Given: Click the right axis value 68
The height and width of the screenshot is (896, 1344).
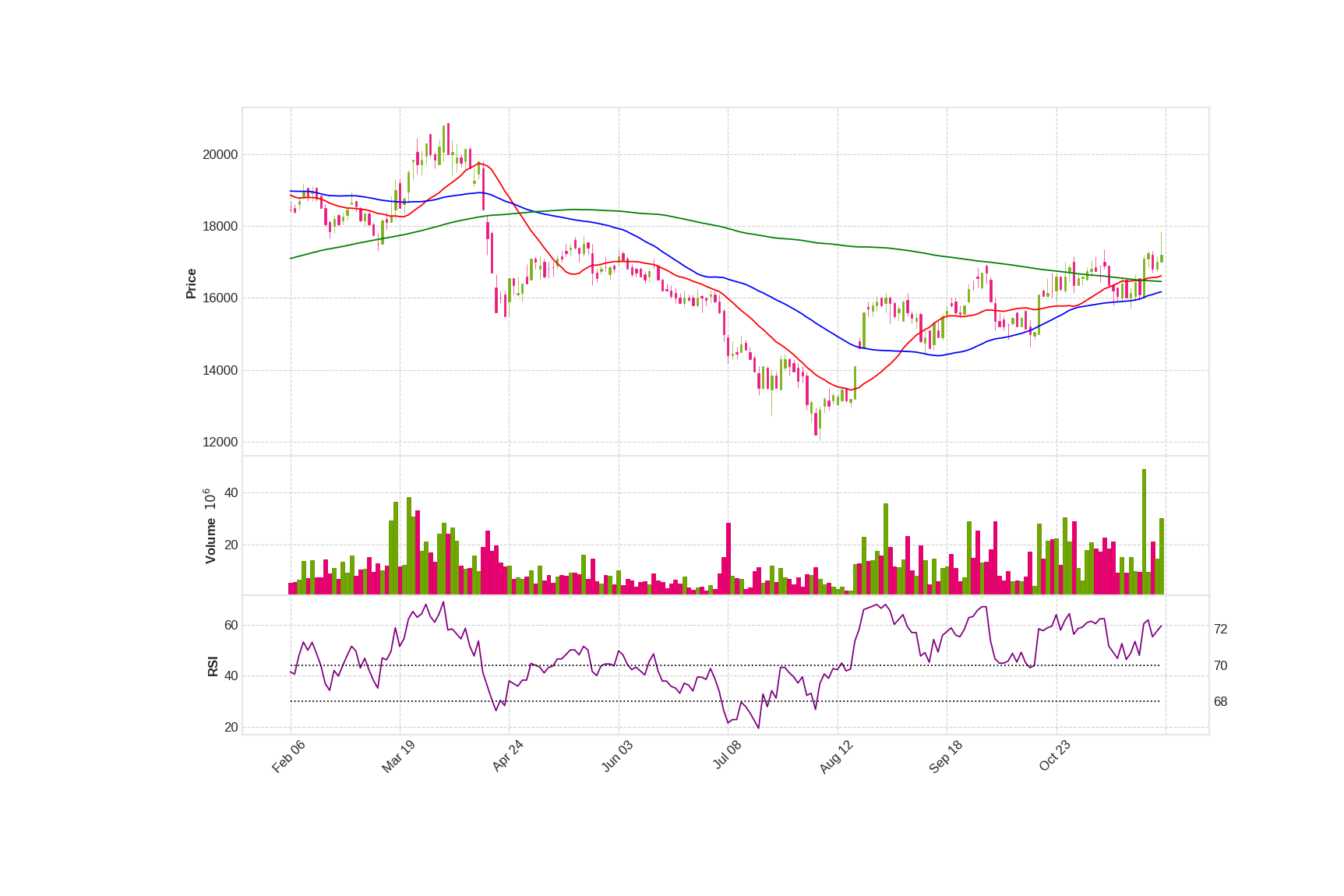Looking at the screenshot, I should coord(1221,701).
